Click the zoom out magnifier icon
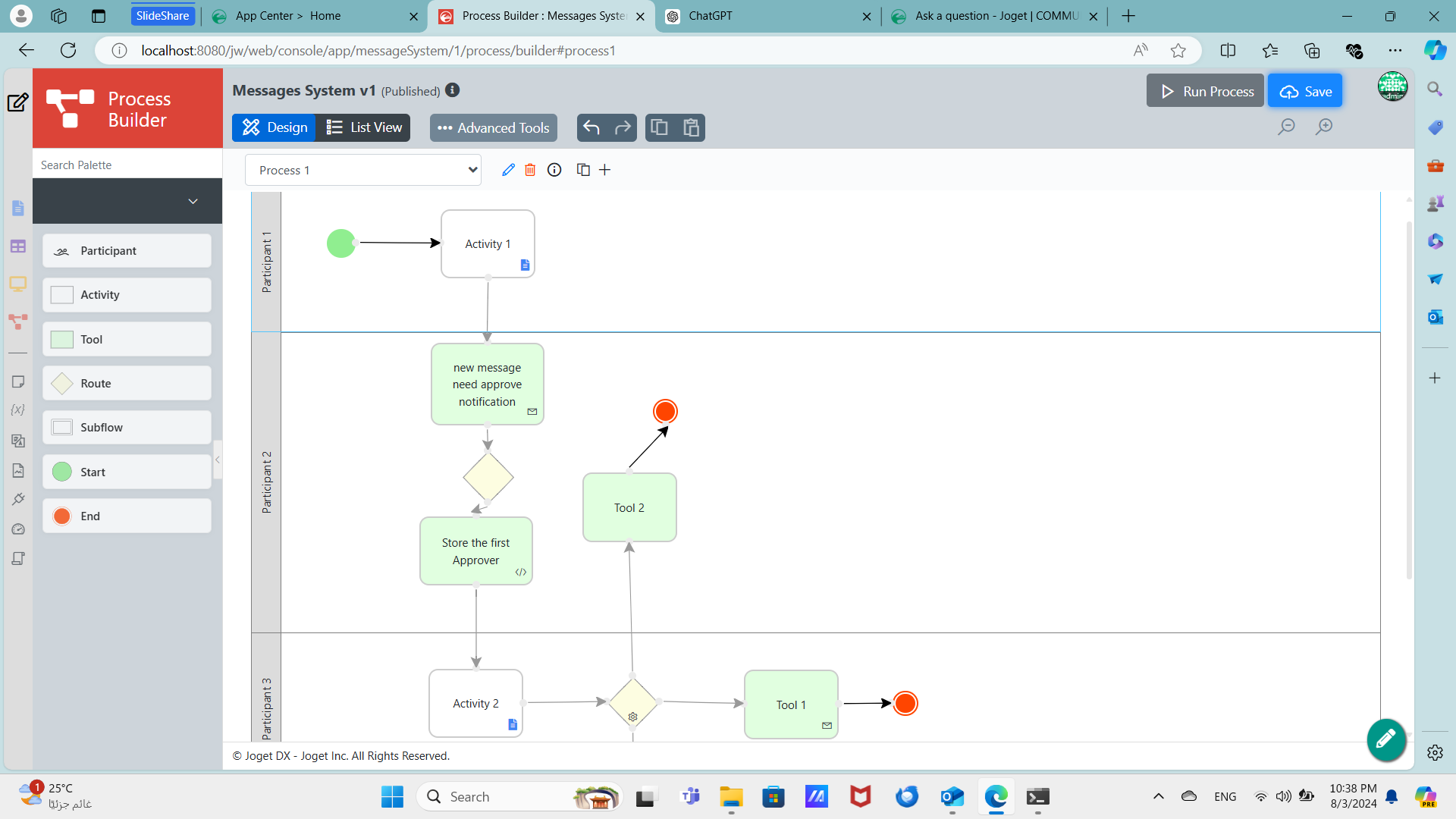Screen dimensions: 1456x819 [x=1286, y=127]
